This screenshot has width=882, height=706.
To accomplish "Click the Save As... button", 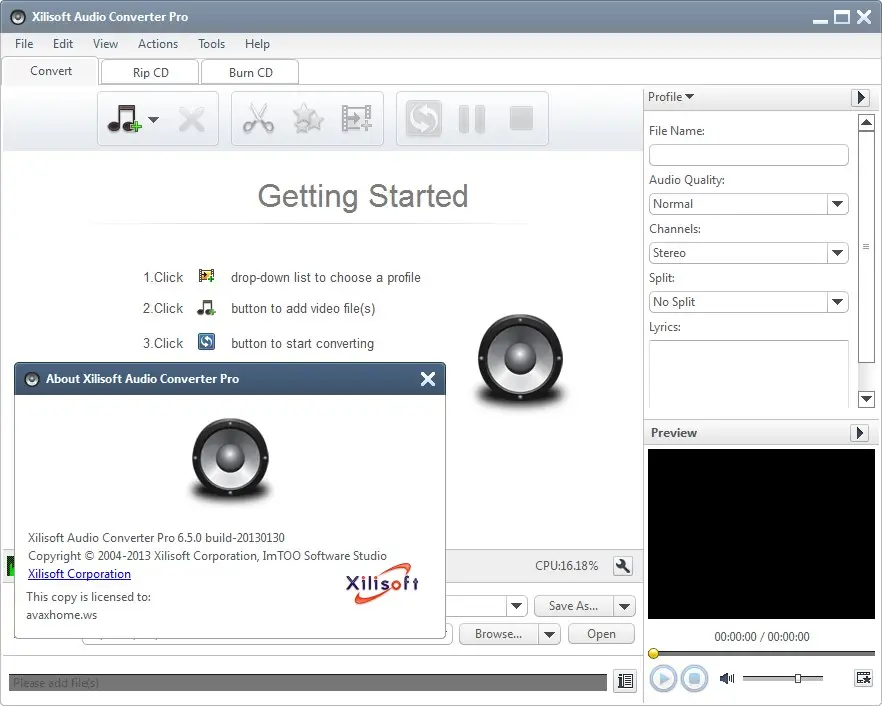I will coord(574,606).
